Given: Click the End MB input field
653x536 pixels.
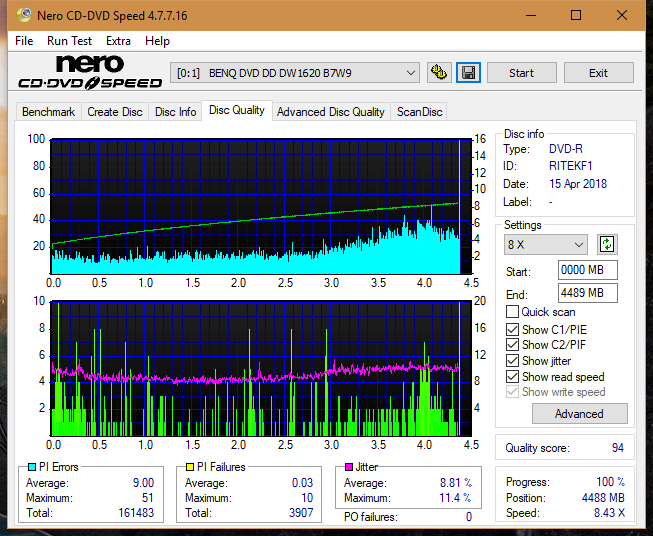Looking at the screenshot, I should click(x=587, y=293).
